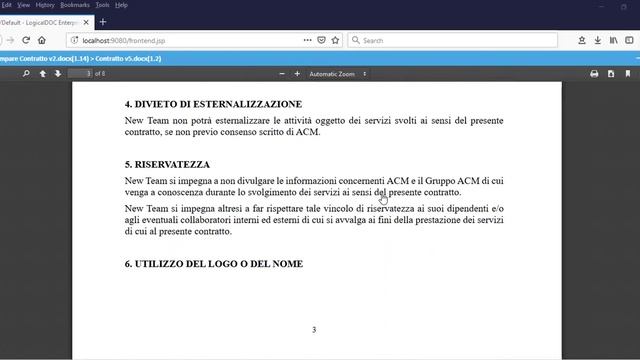Open the Library icon
The width and height of the screenshot is (640, 360).
(x=613, y=40)
